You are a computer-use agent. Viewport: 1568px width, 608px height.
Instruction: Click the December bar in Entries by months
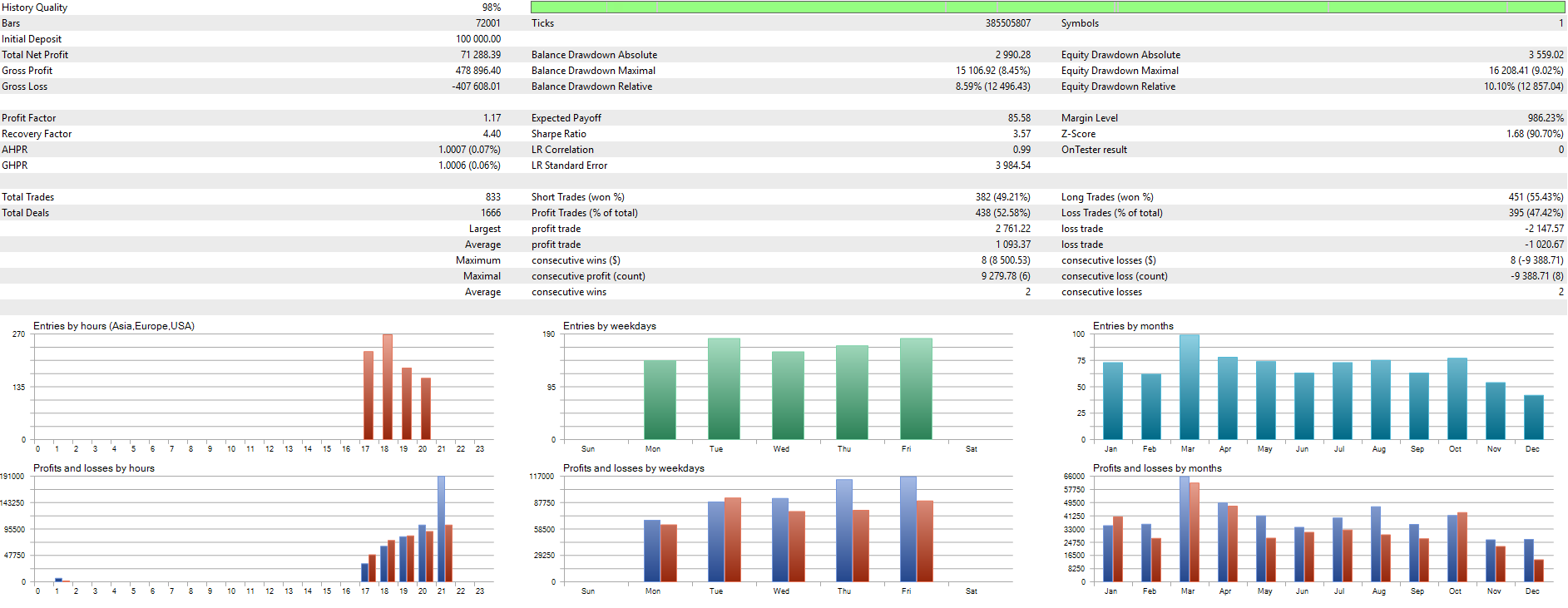[1533, 417]
